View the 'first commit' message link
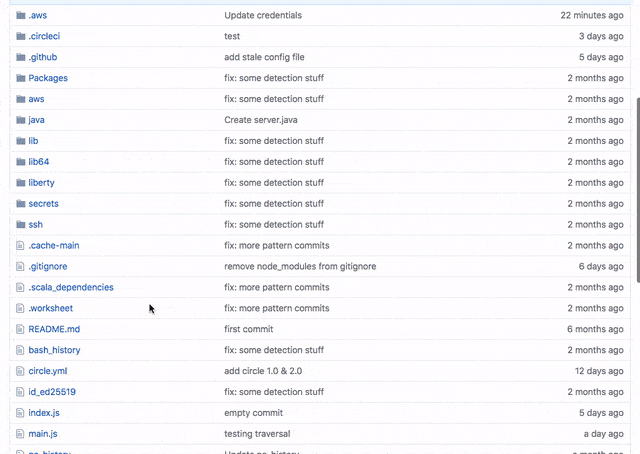The image size is (640, 454). pyautogui.click(x=249, y=329)
